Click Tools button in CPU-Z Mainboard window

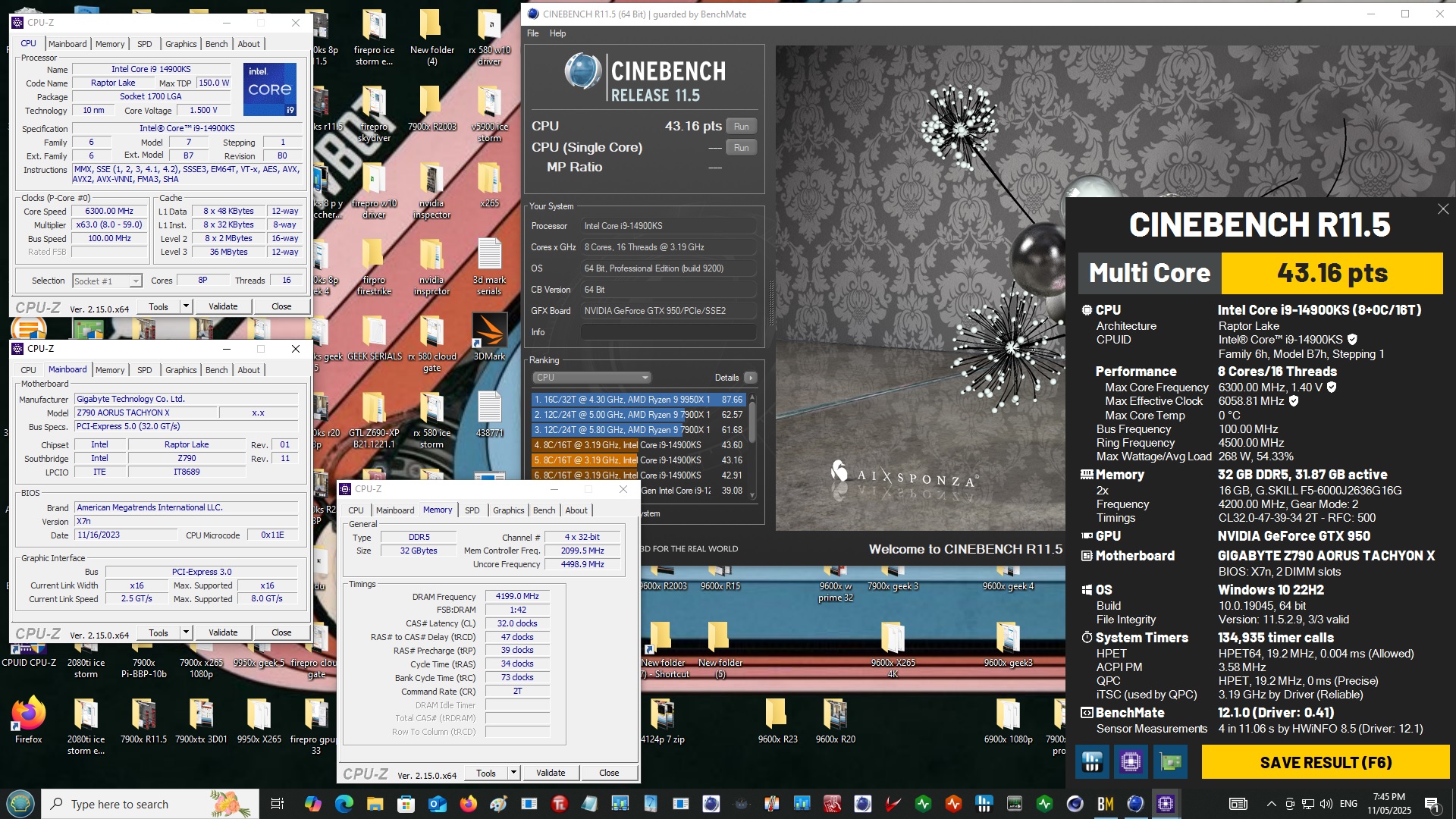tap(158, 632)
